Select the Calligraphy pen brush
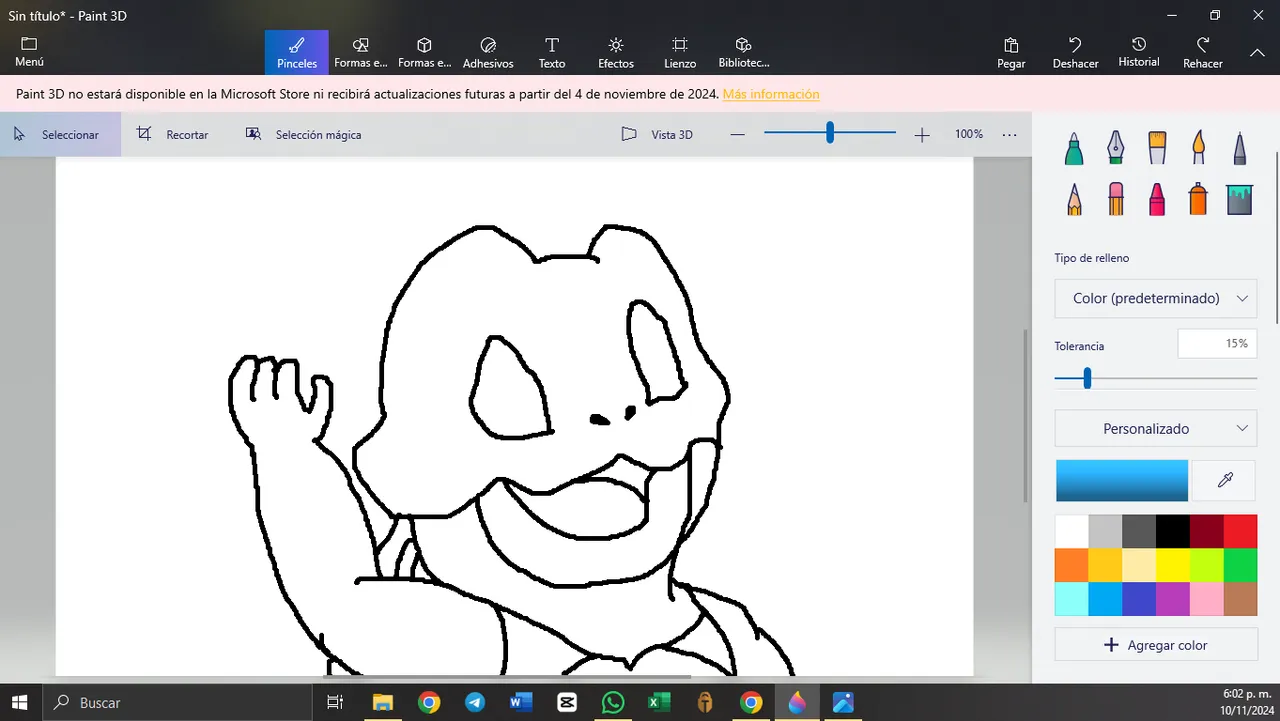The width and height of the screenshot is (1280, 721). coord(1115,149)
